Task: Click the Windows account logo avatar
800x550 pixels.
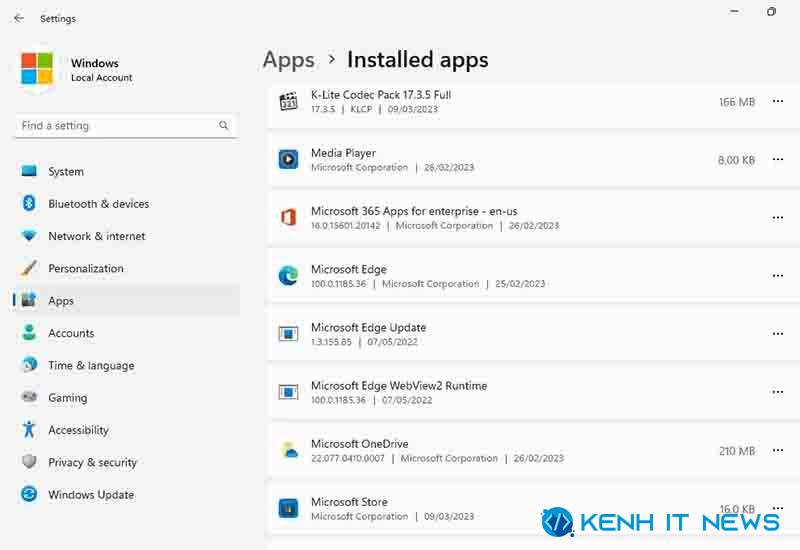Action: pos(37,68)
